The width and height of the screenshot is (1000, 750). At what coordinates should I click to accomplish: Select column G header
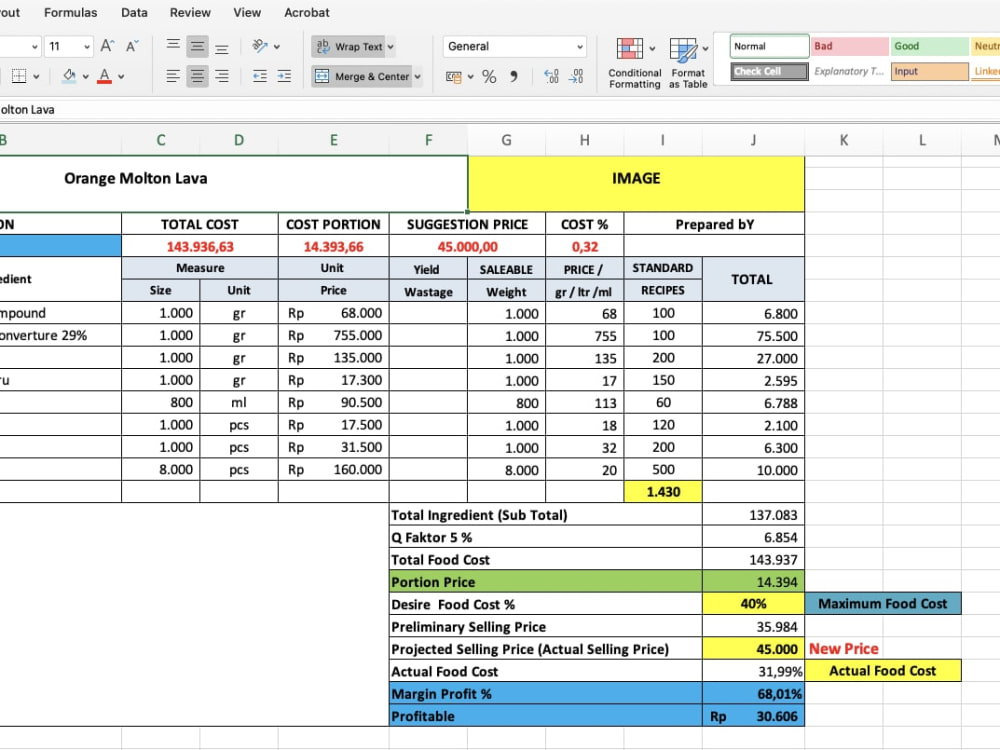(x=506, y=140)
